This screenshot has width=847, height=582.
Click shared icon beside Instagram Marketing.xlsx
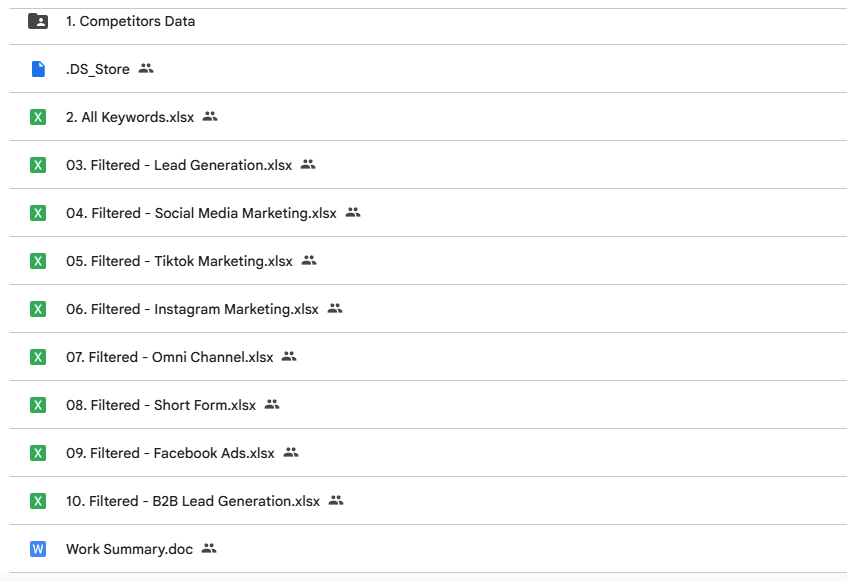click(335, 309)
